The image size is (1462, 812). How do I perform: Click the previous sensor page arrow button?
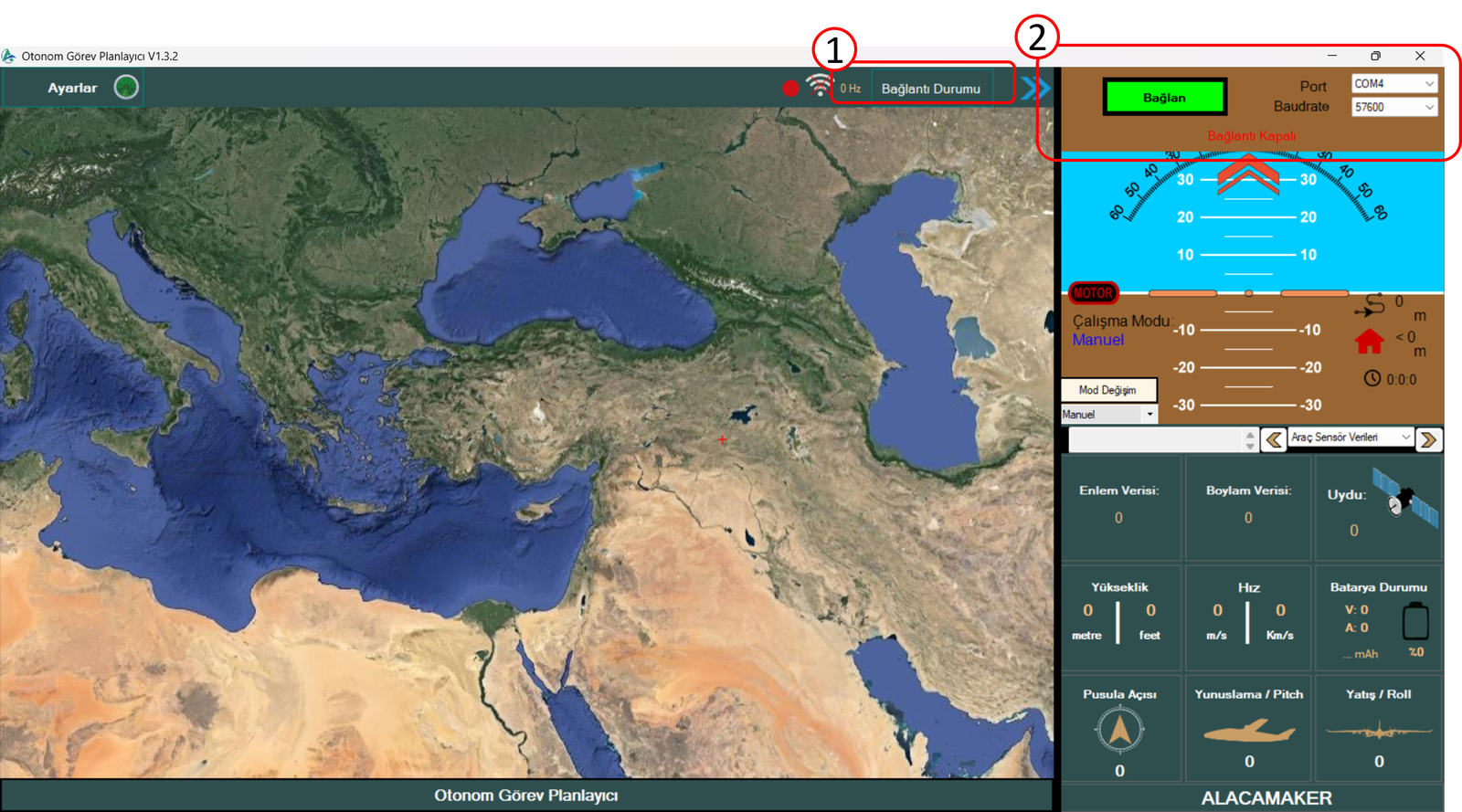pos(1273,440)
